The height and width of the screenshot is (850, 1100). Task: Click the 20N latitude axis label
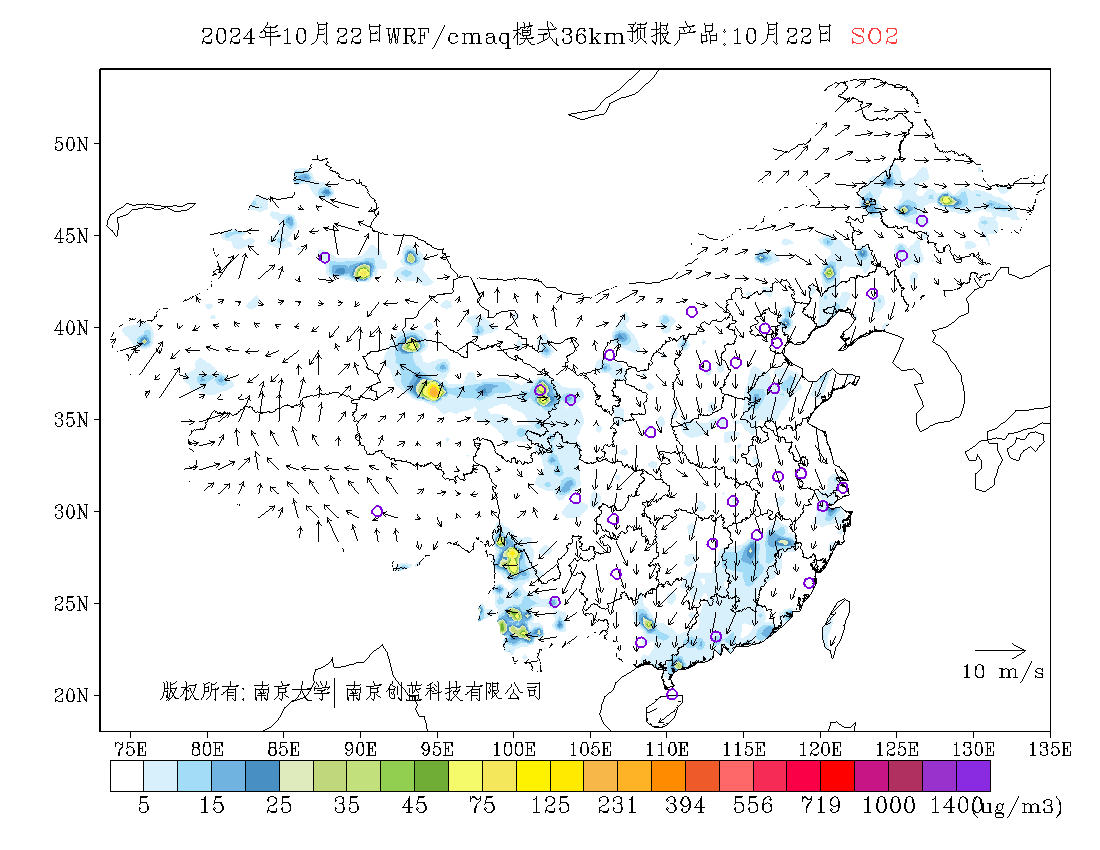pos(72,695)
